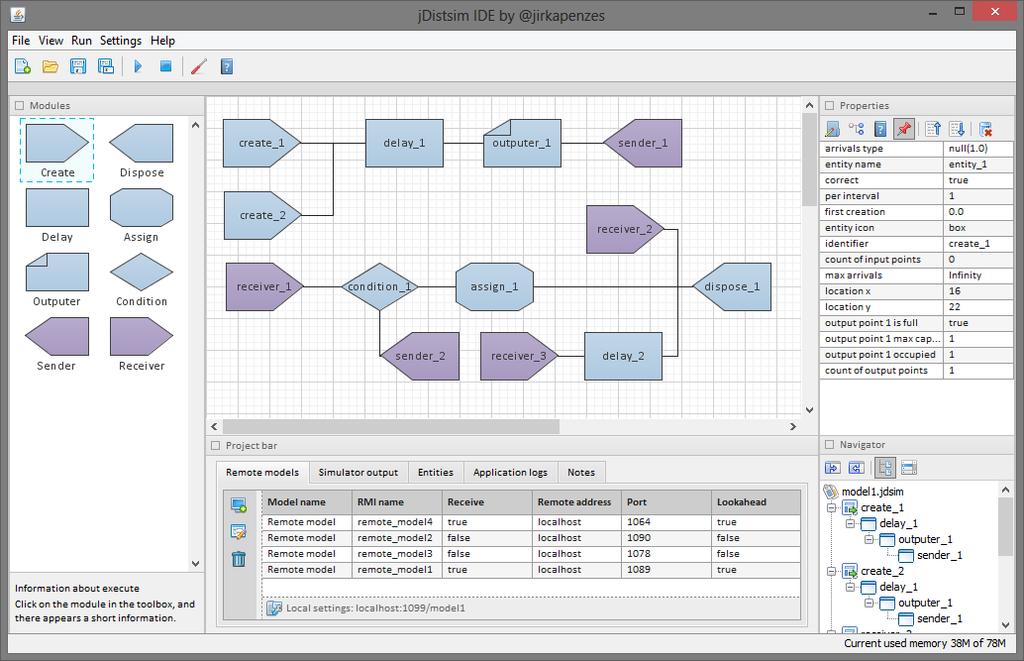
Task: Click the Local settings icon
Action: pos(274,608)
